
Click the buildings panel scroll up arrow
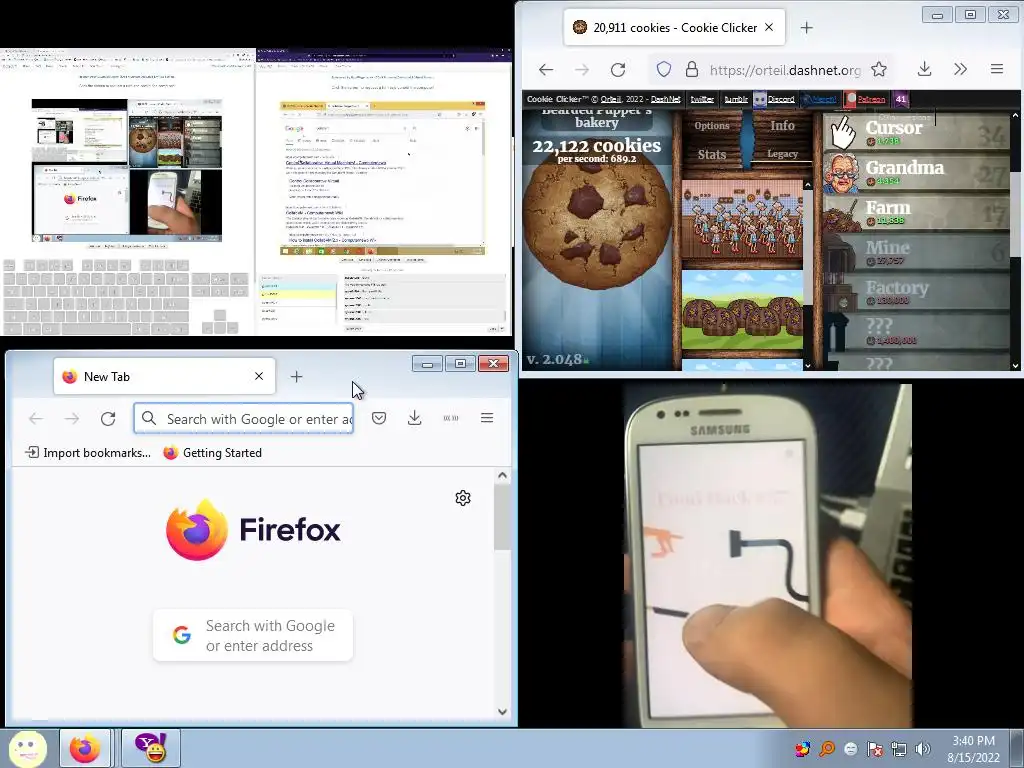[x=808, y=185]
